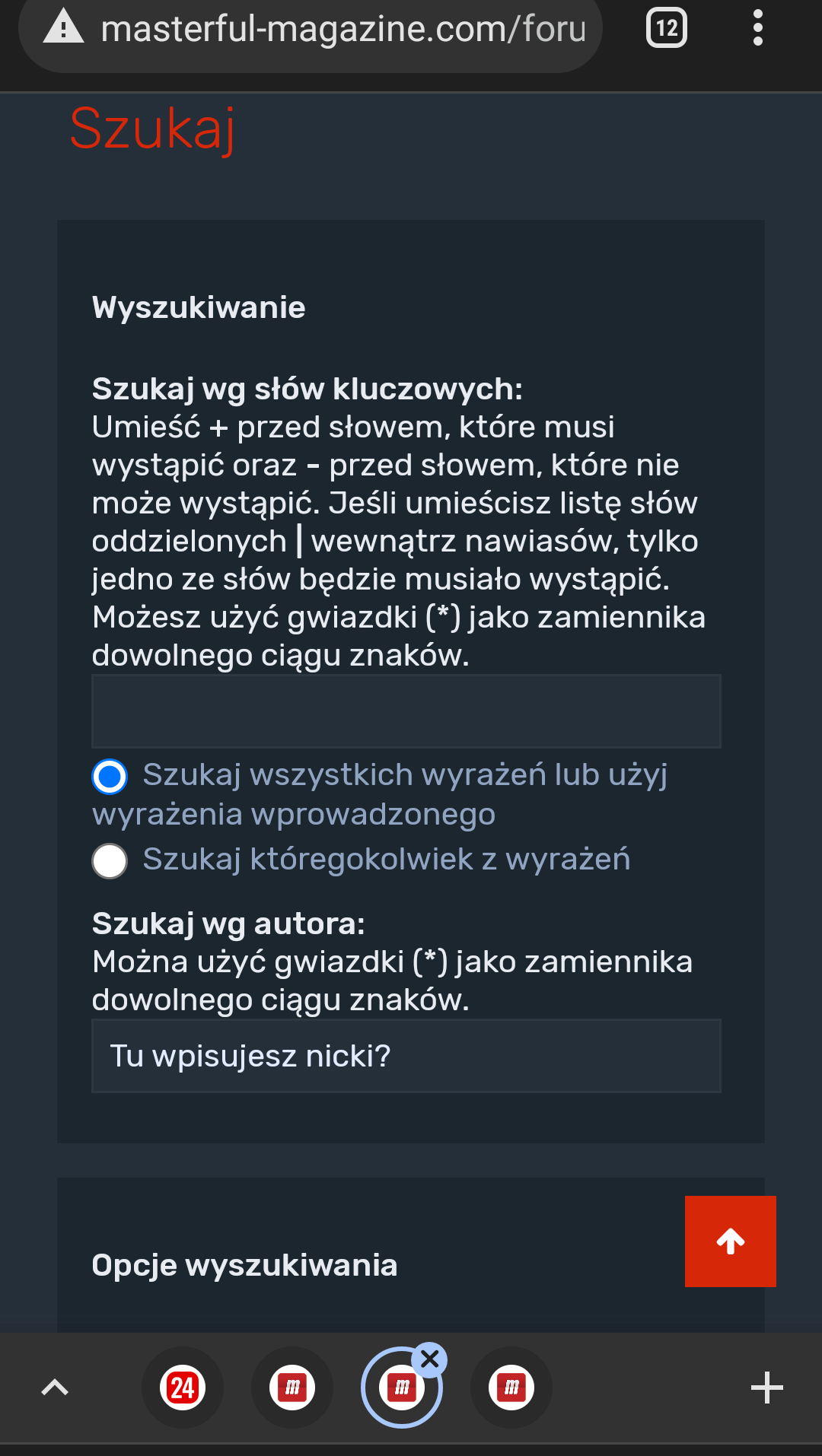
Task: Open a new tab with the plus icon
Action: [x=766, y=1388]
